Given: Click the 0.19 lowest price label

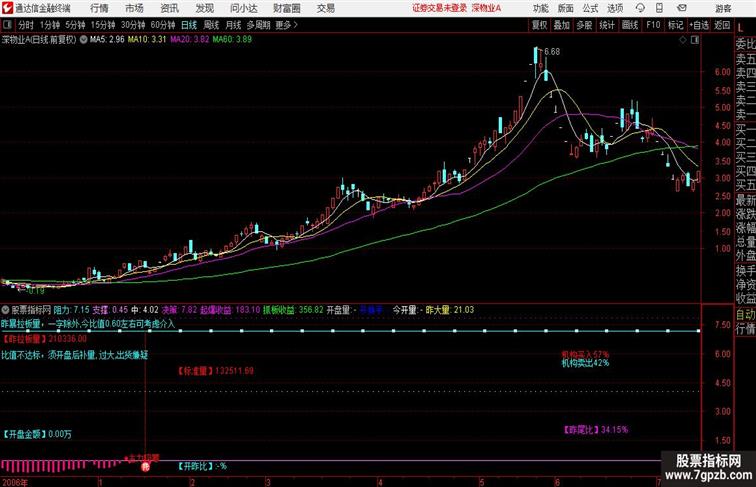Looking at the screenshot, I should coord(36,291).
